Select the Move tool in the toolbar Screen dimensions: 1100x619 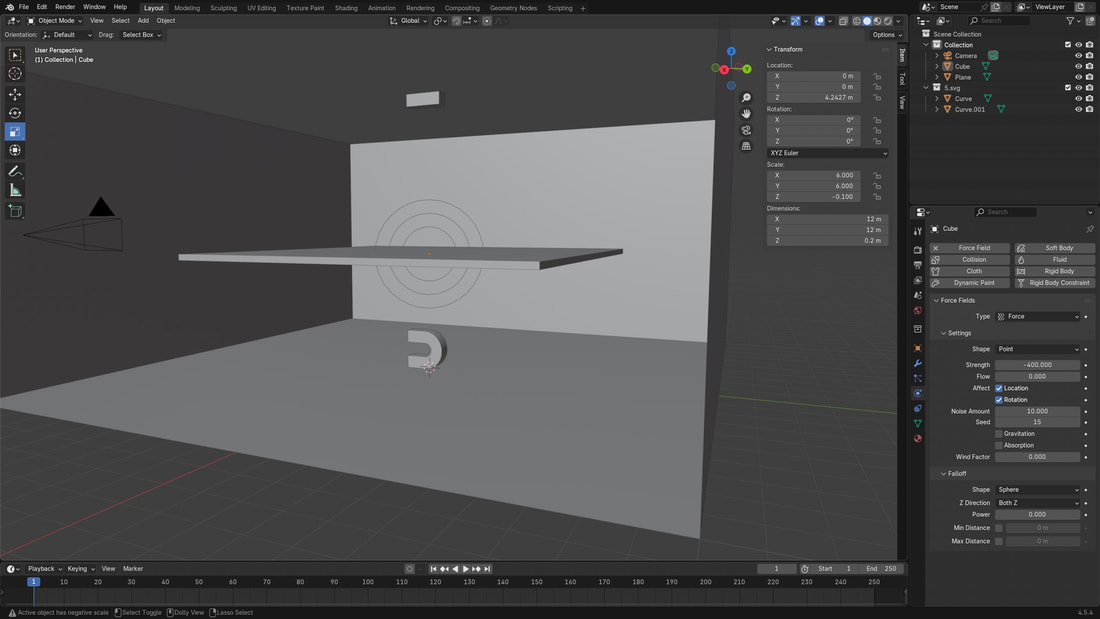click(15, 94)
